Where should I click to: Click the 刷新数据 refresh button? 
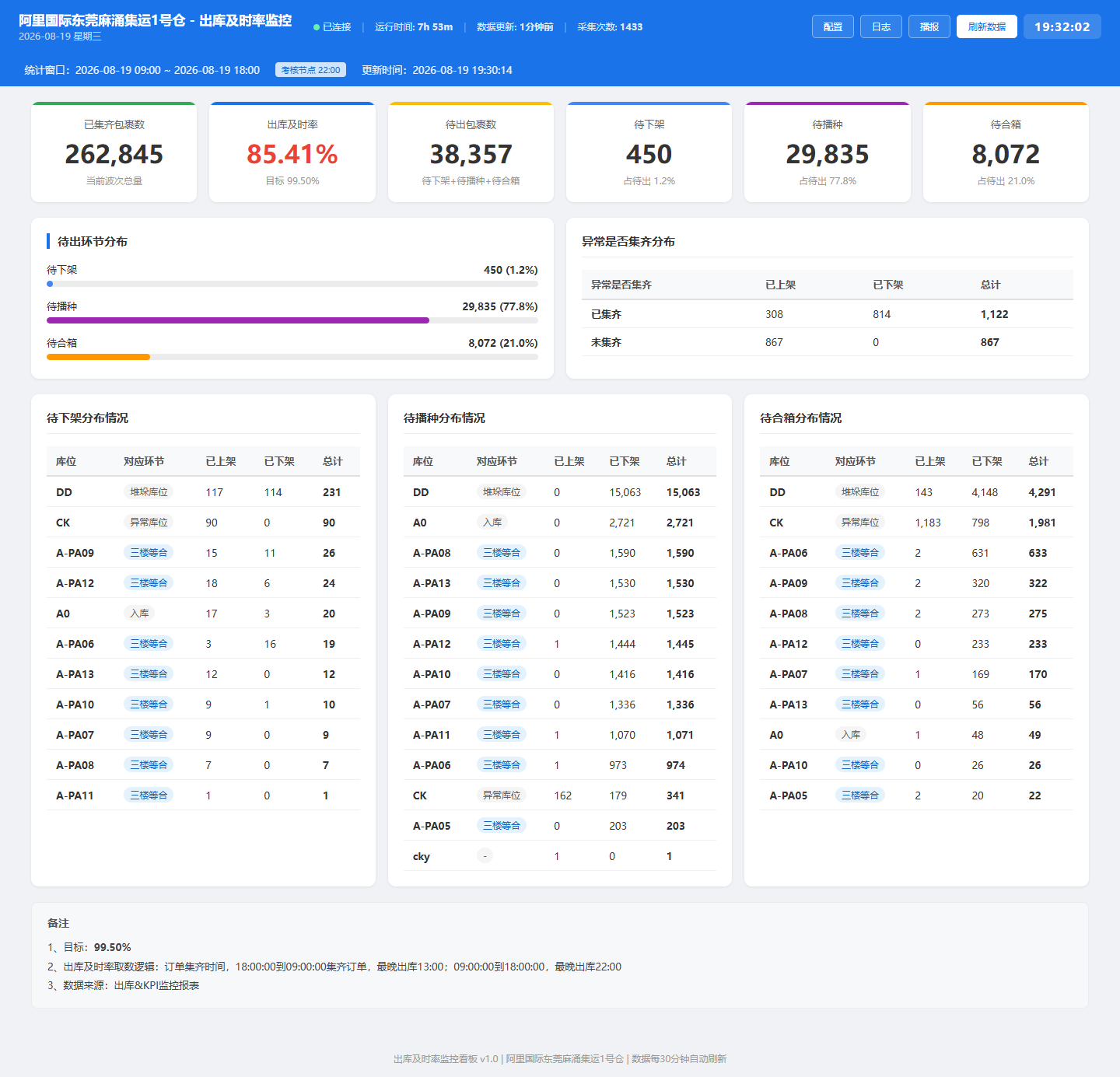(987, 26)
